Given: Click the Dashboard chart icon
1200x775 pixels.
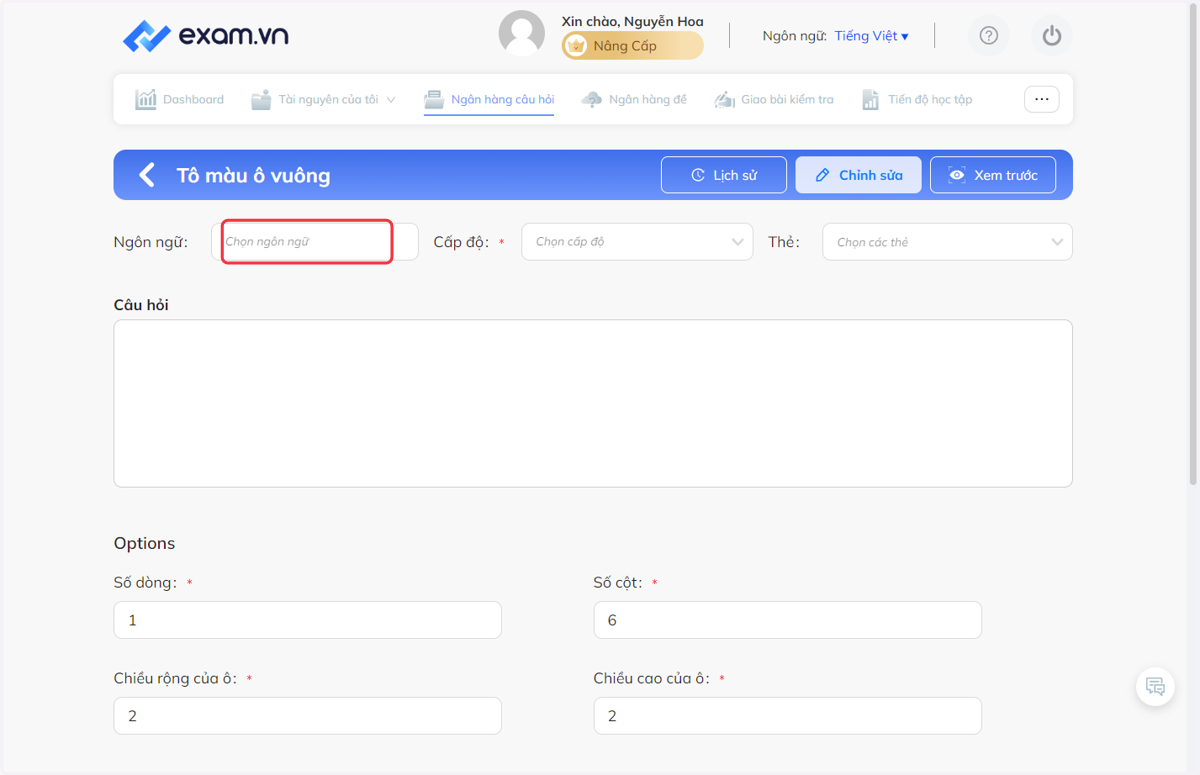Looking at the screenshot, I should pyautogui.click(x=146, y=99).
